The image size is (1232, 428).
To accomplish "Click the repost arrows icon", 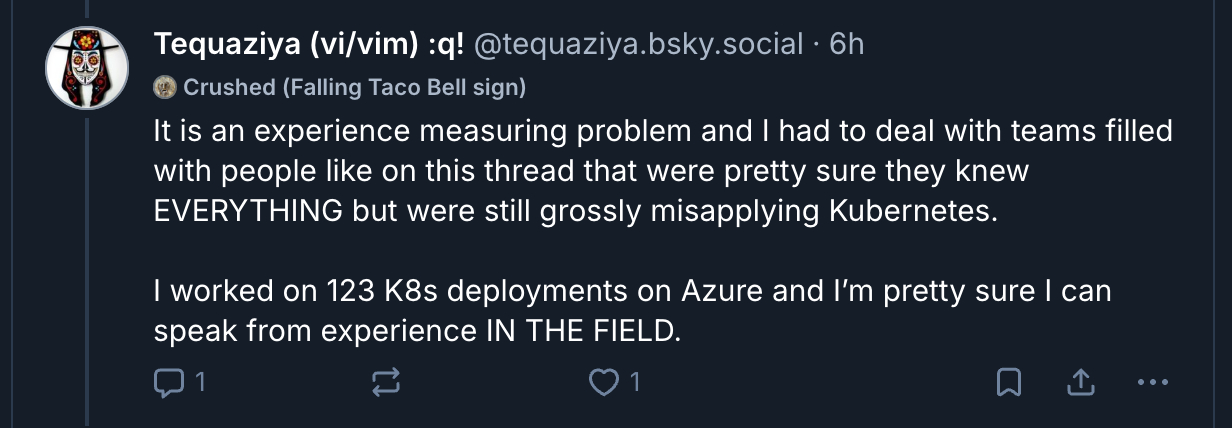I will [x=386, y=381].
